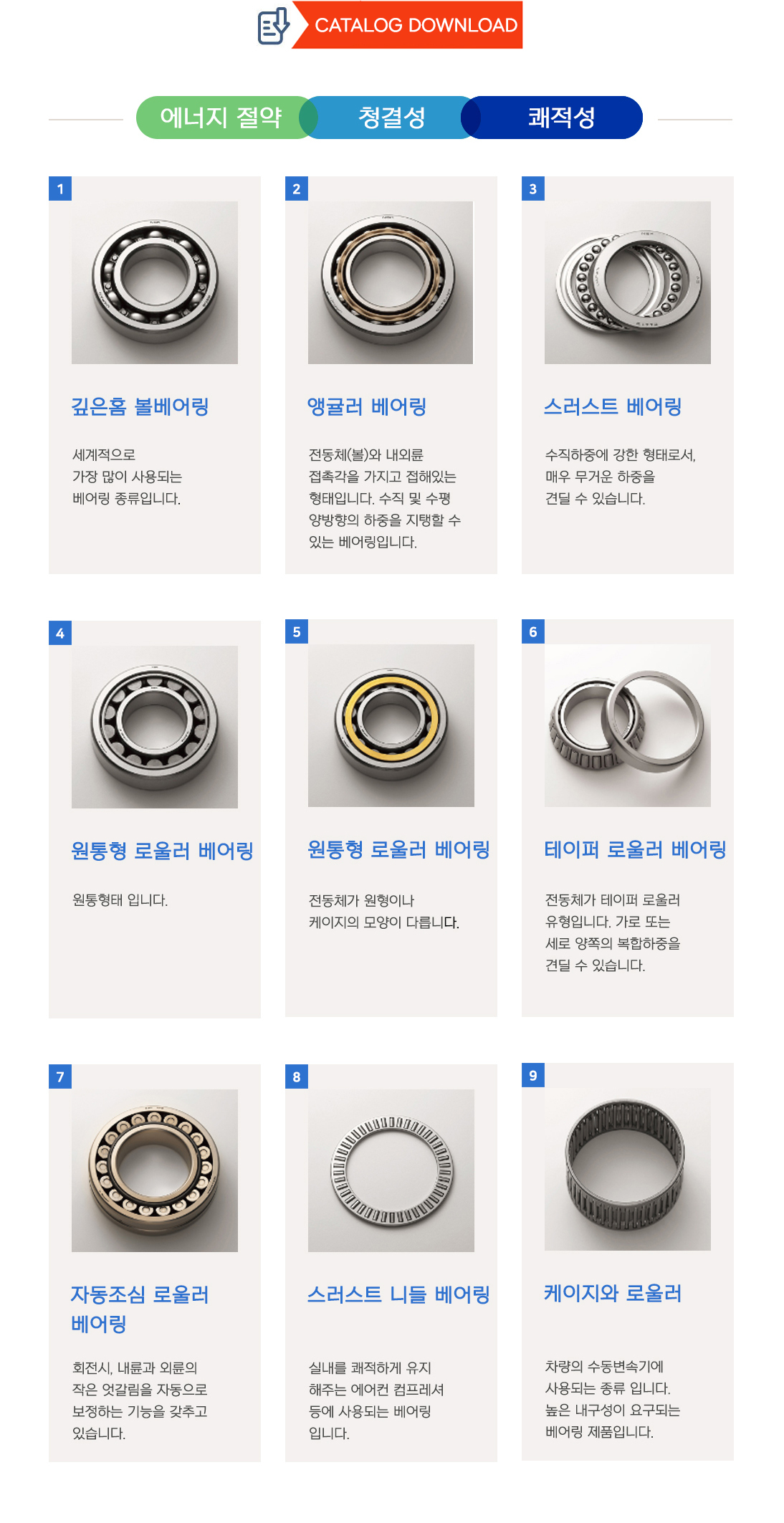The width and height of the screenshot is (784, 1523).
Task: Click number 9 badge on cage and roller card
Action: coord(533,1075)
